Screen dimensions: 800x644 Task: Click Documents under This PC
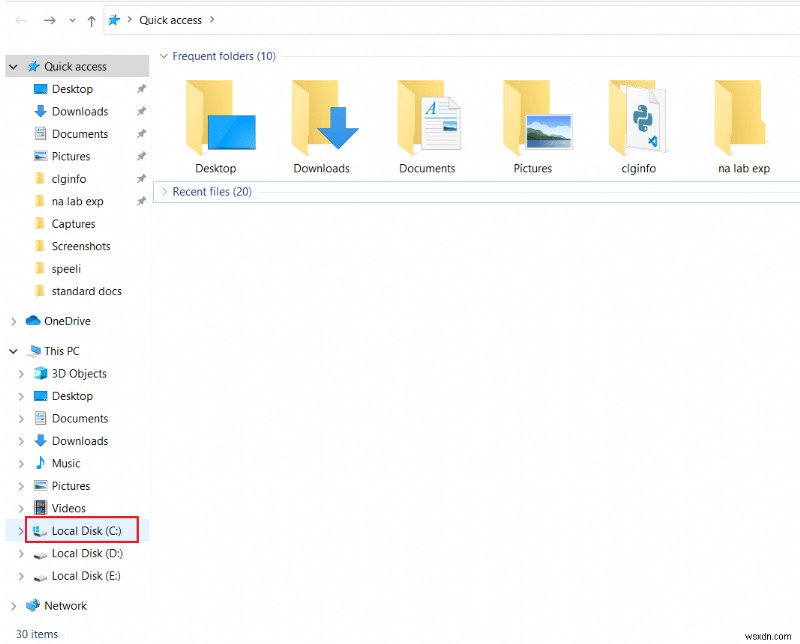(x=80, y=418)
